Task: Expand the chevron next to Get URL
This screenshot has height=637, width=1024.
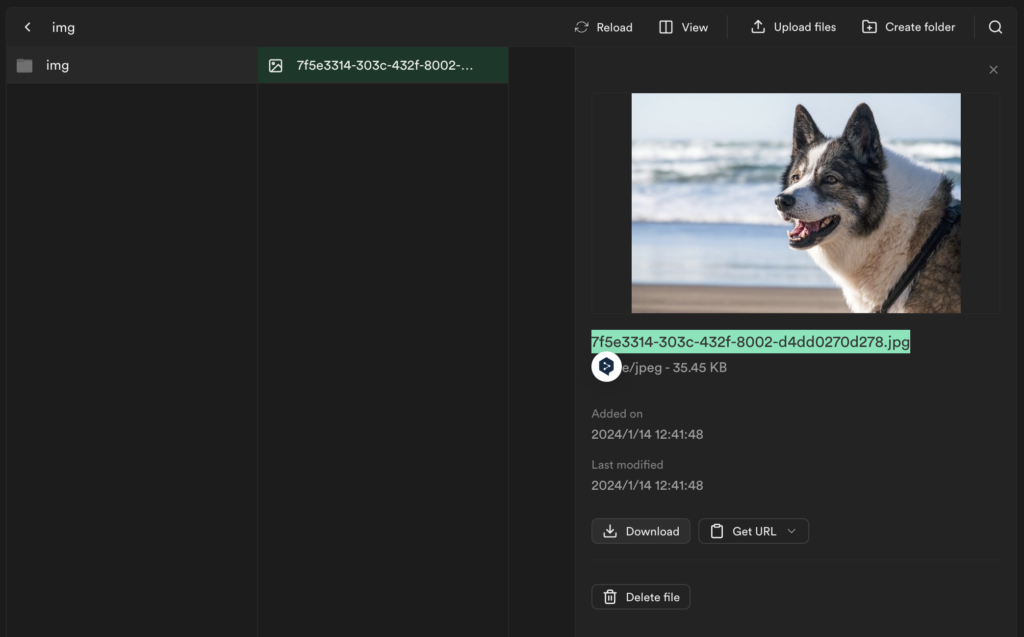Action: [x=791, y=531]
